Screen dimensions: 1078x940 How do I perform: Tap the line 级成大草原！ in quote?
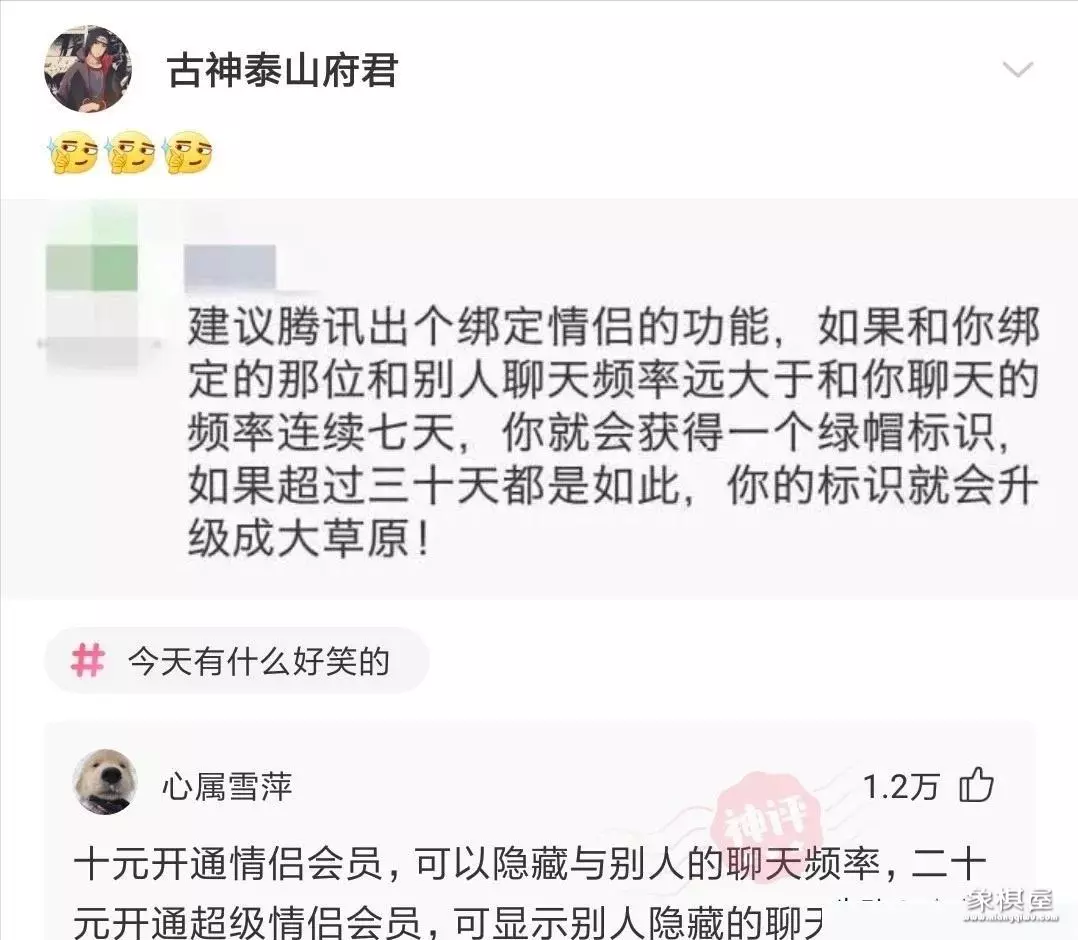click(310, 538)
